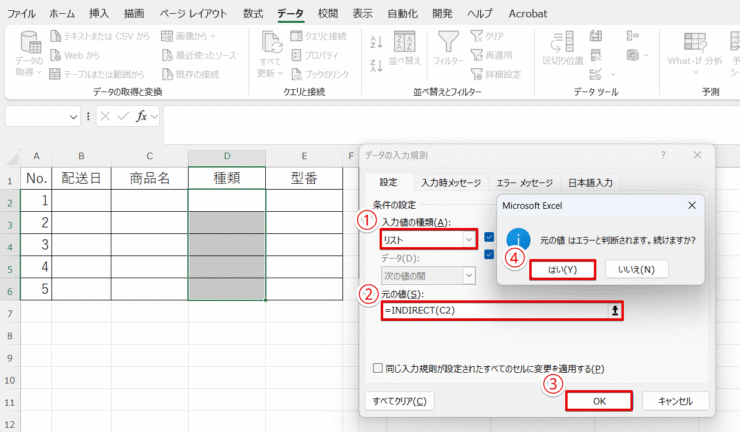Click the 元の値 formula field
This screenshot has height=432, width=740.
(x=495, y=311)
